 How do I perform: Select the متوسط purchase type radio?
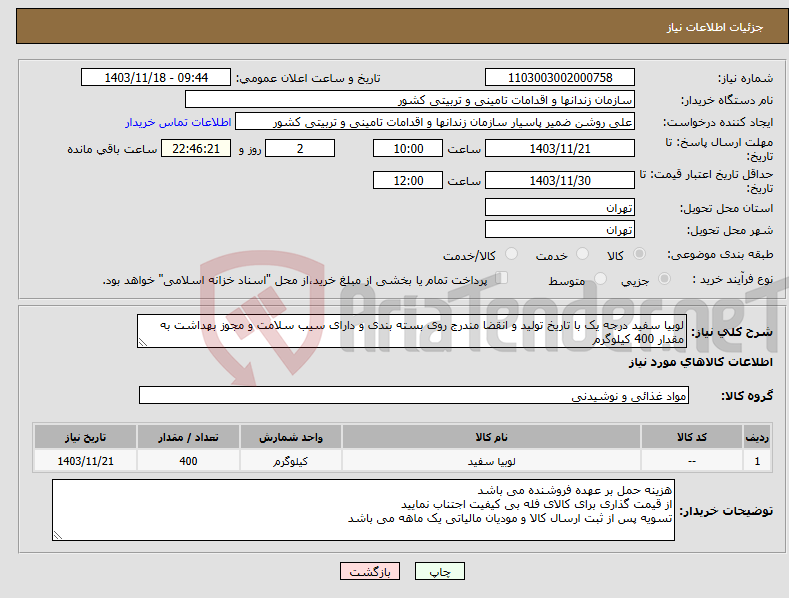(600, 278)
